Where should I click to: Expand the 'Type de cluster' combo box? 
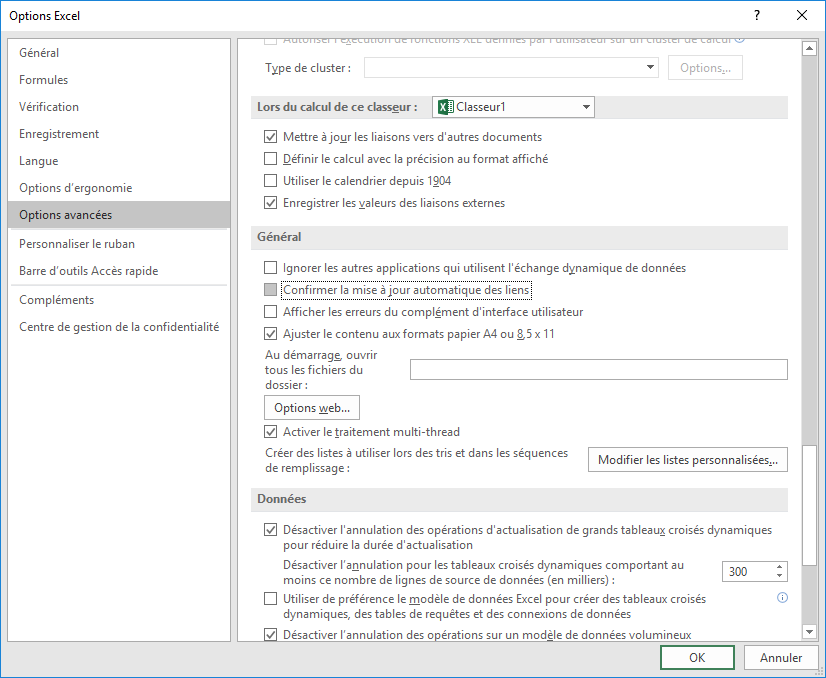[x=649, y=68]
